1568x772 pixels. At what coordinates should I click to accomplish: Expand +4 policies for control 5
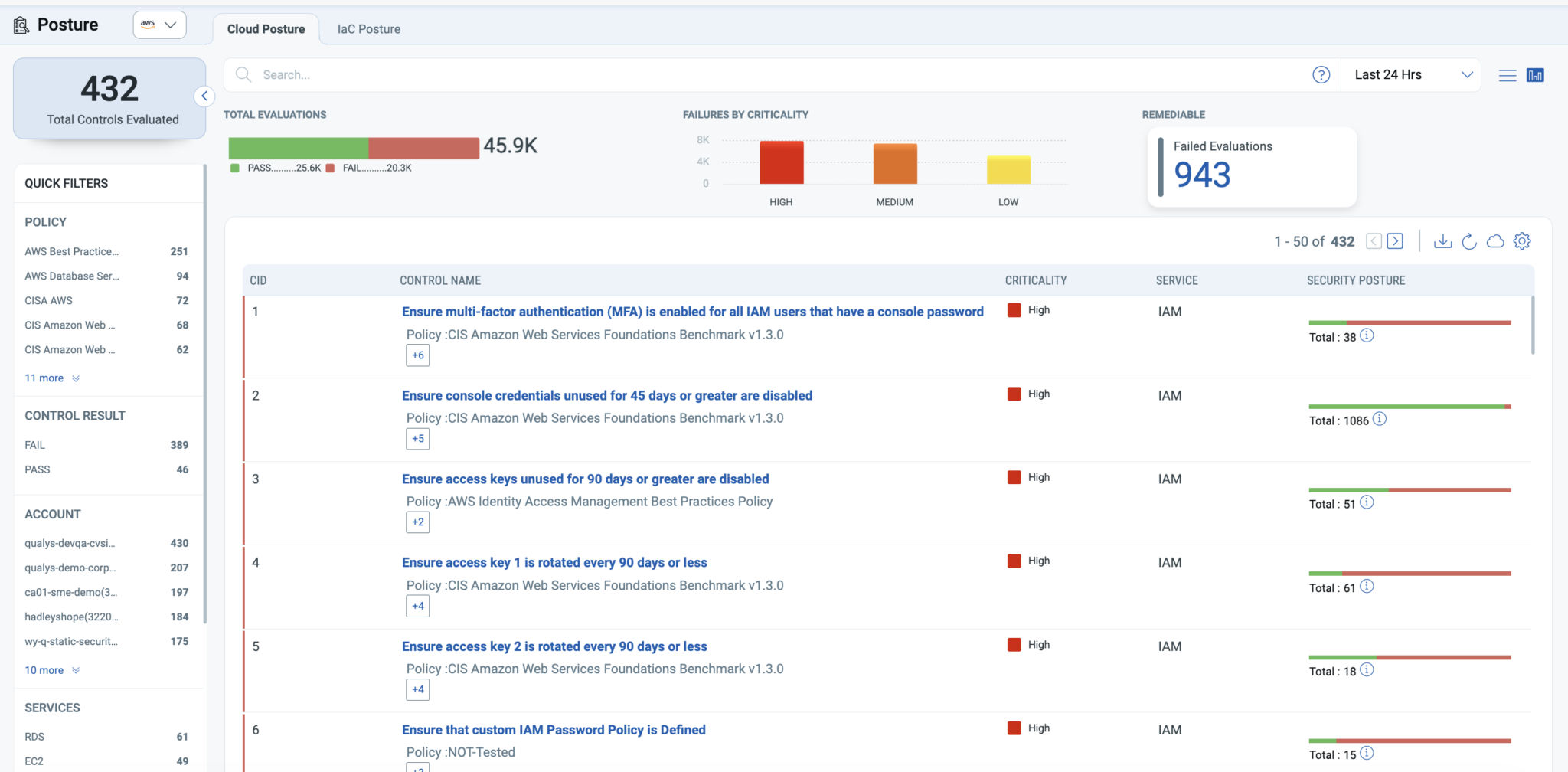pyautogui.click(x=417, y=689)
